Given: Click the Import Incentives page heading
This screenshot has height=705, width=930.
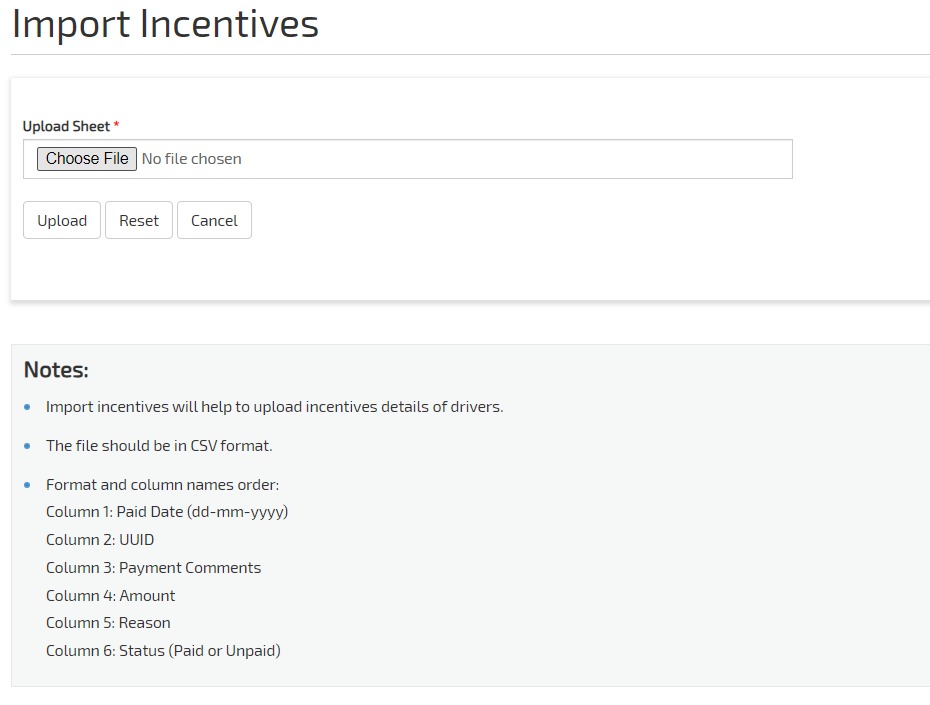Looking at the screenshot, I should click(165, 24).
